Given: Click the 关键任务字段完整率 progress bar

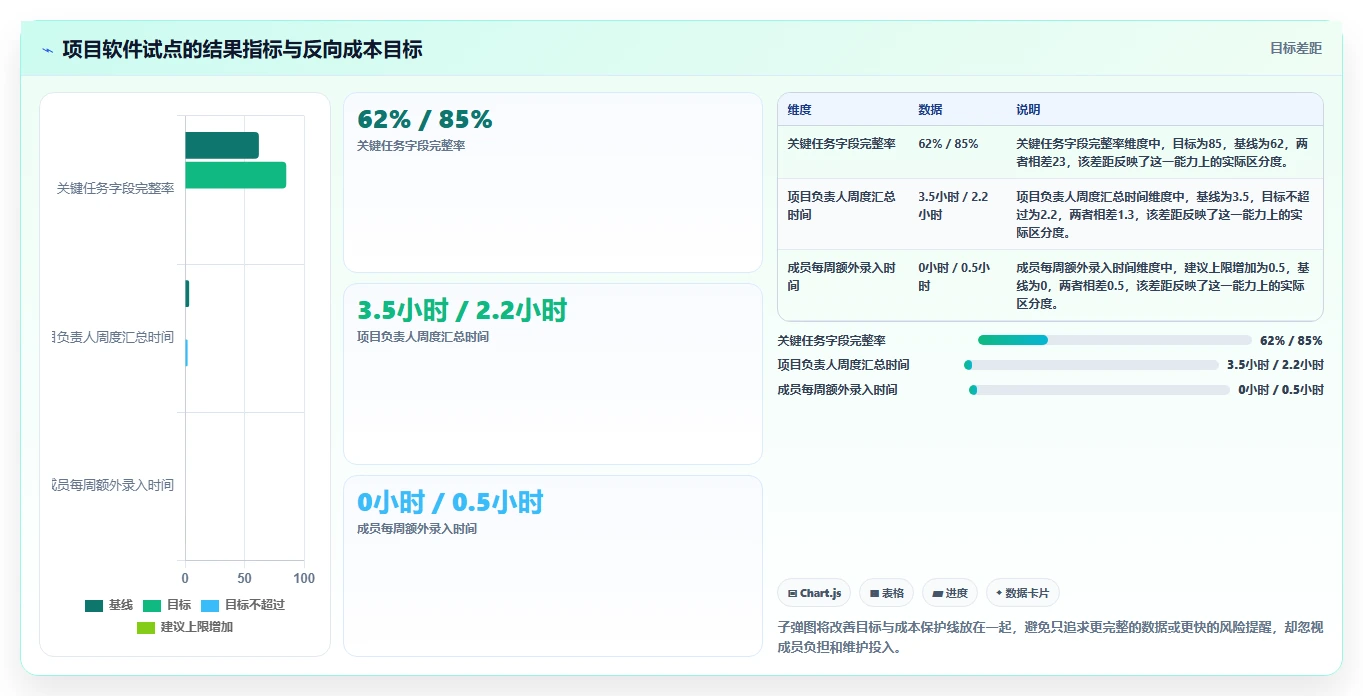Looking at the screenshot, I should point(1114,340).
